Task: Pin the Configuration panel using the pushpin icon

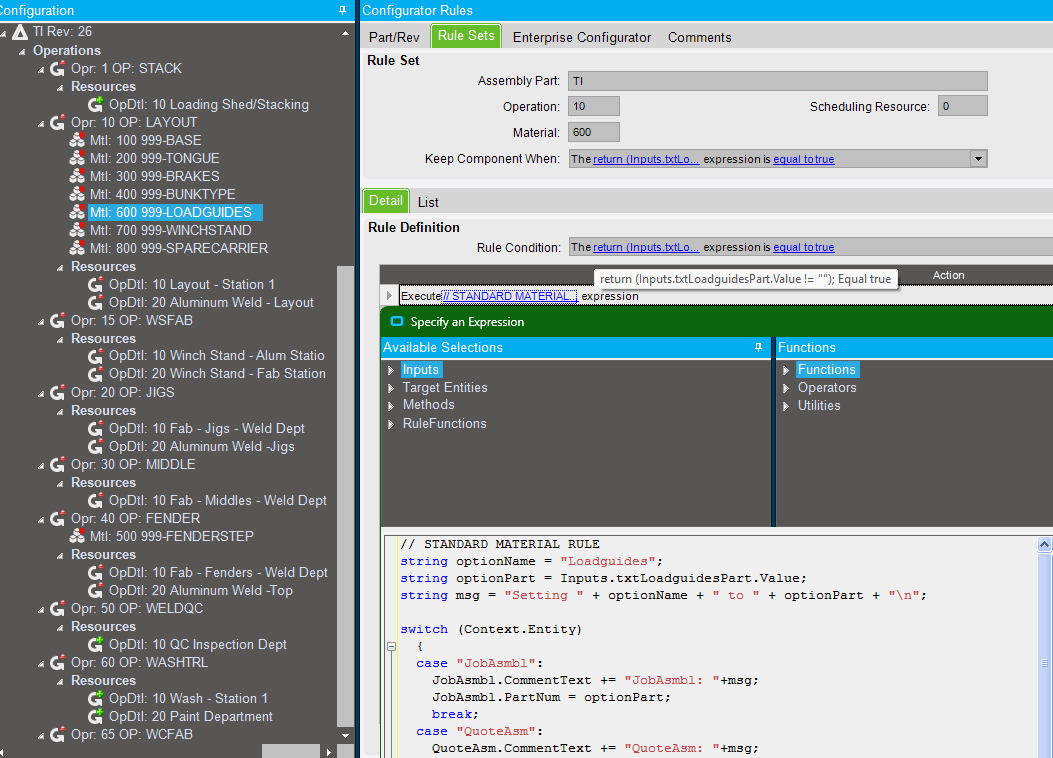Action: coord(342,10)
